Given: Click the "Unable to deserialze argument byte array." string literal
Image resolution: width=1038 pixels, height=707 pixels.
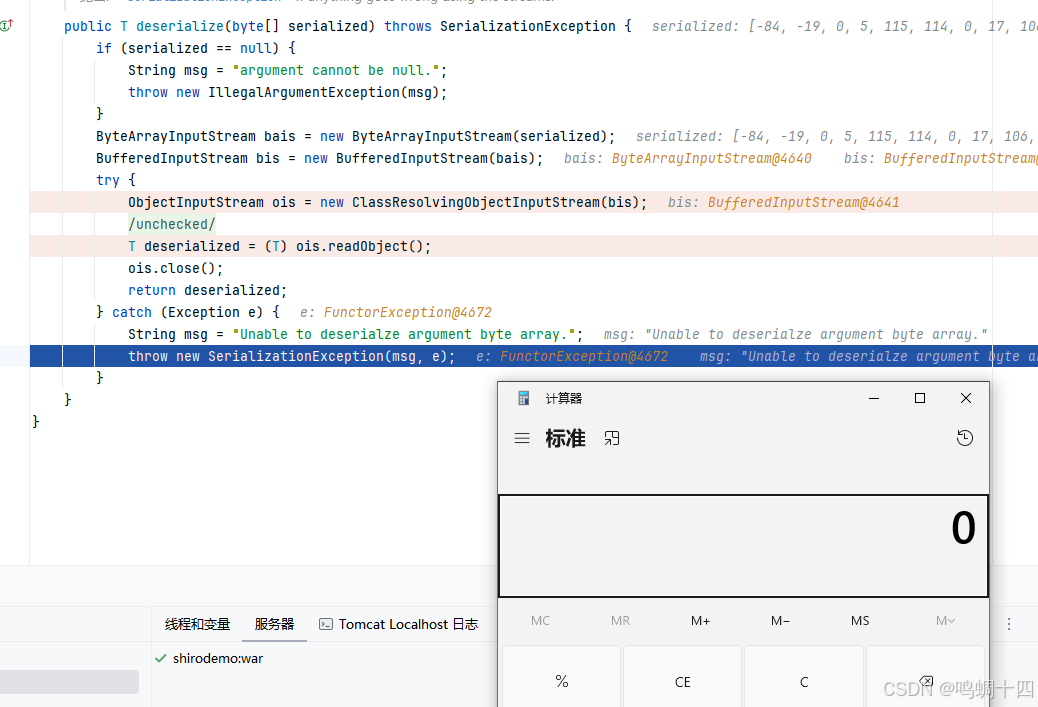Looking at the screenshot, I should [x=404, y=334].
